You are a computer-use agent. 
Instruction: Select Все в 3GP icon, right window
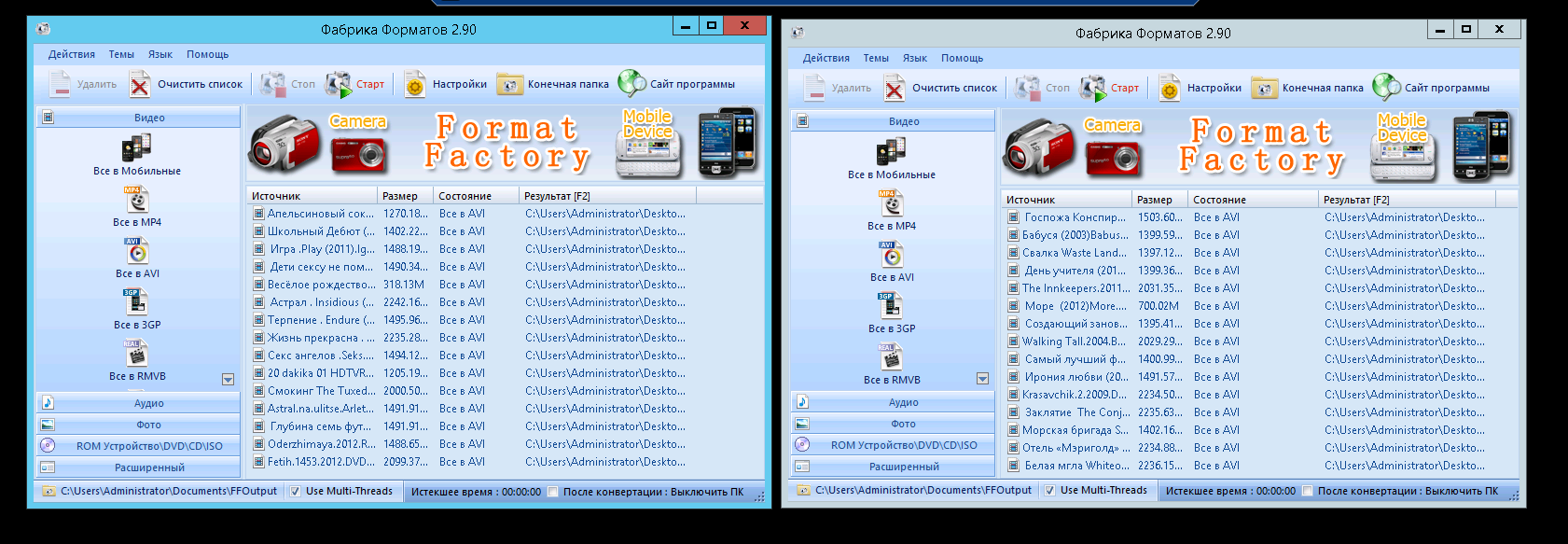pyautogui.click(x=891, y=306)
